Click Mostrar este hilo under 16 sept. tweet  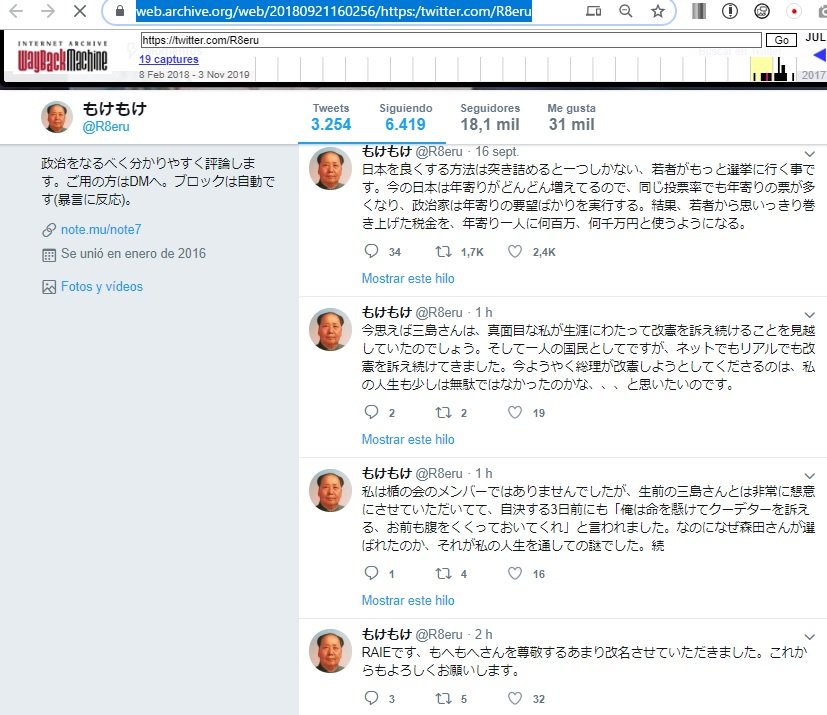408,278
